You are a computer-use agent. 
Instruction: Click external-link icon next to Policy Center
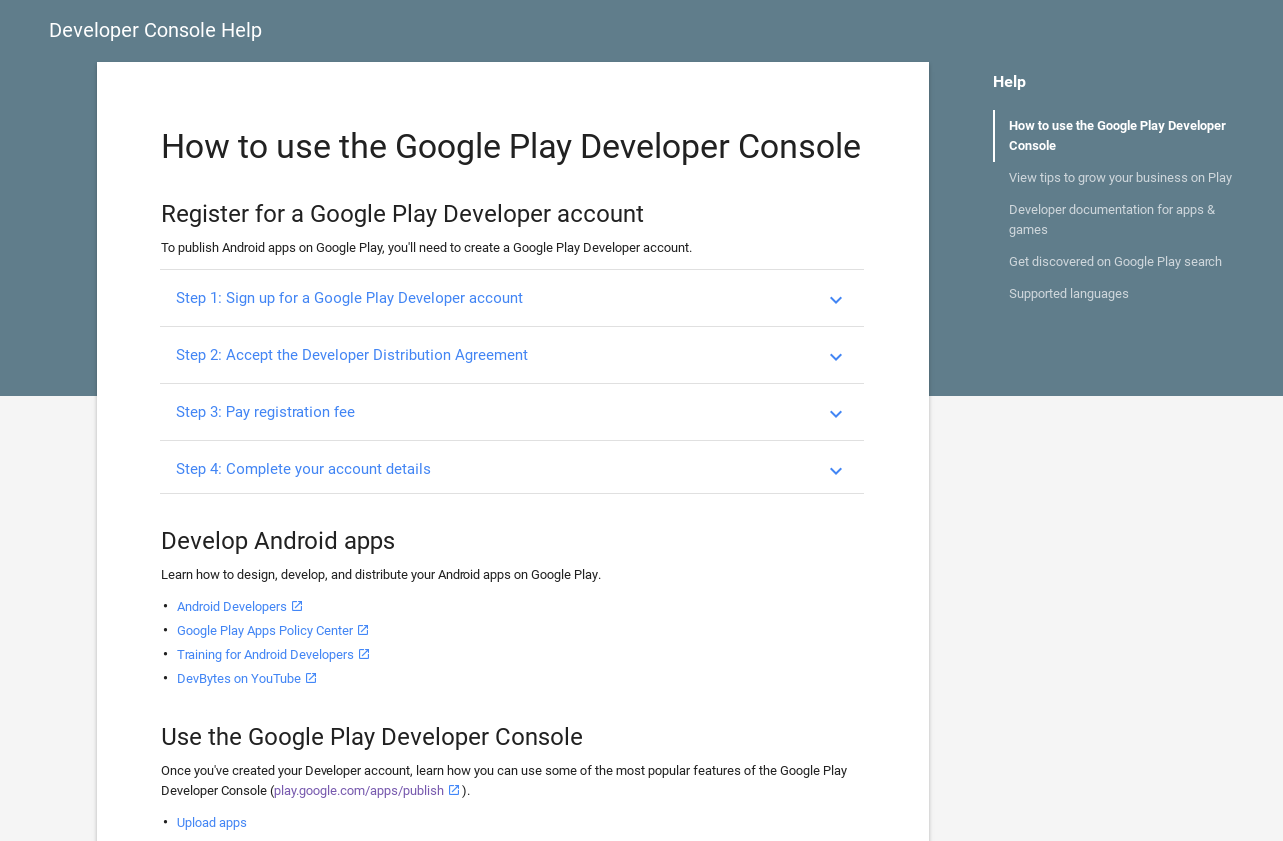coord(363,630)
